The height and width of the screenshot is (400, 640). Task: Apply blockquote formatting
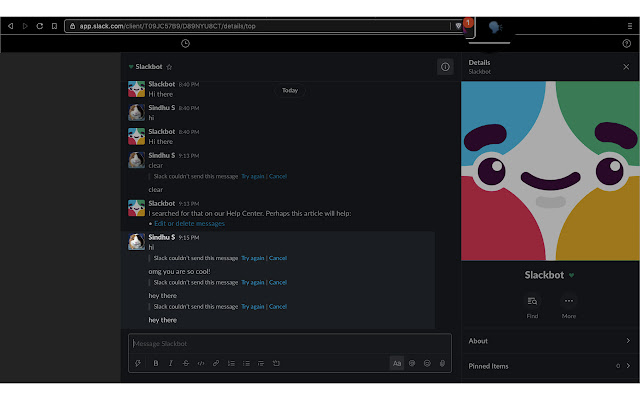coord(261,363)
